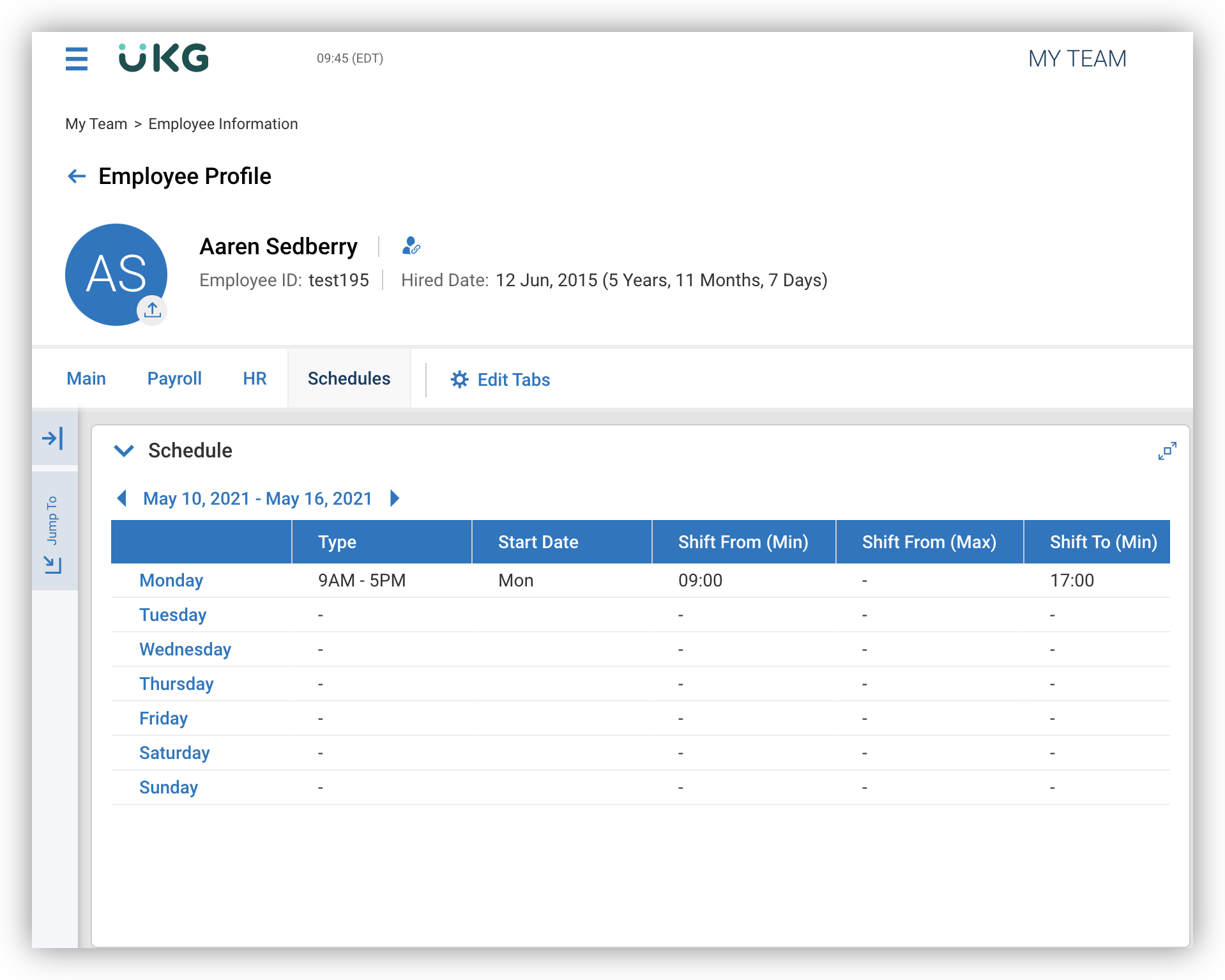Open the Schedule widget in full screen

coord(1167,450)
